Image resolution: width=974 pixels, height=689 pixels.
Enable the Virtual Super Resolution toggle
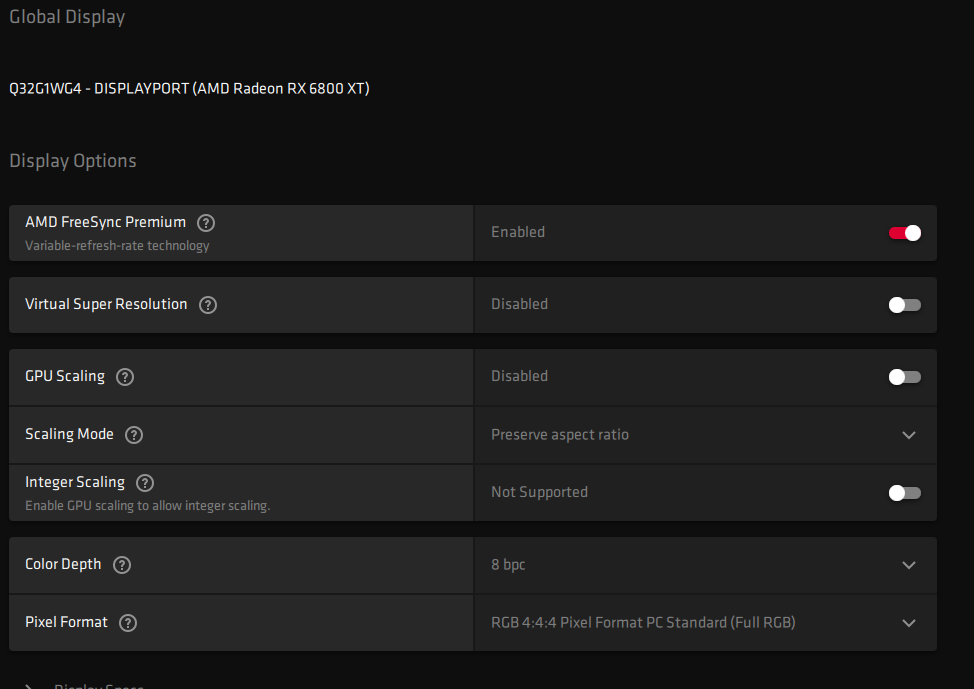(x=904, y=305)
